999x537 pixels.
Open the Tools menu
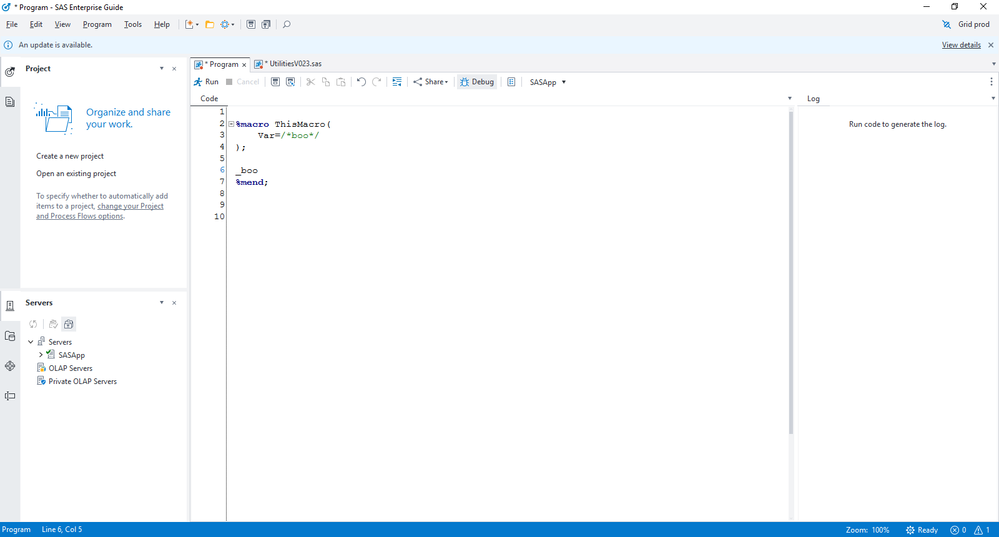point(133,24)
